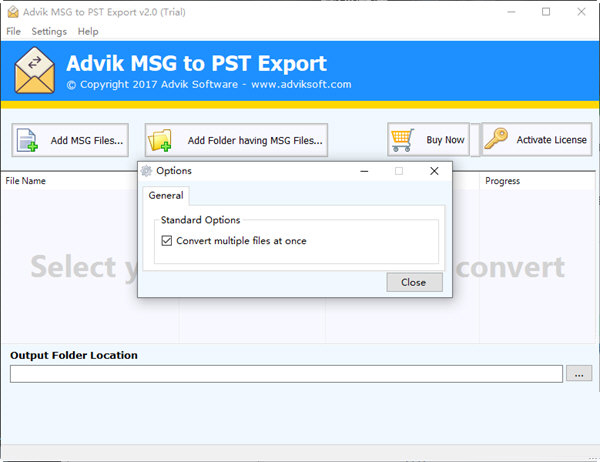600x462 pixels.
Task: Open the Help menu
Action: [x=88, y=31]
